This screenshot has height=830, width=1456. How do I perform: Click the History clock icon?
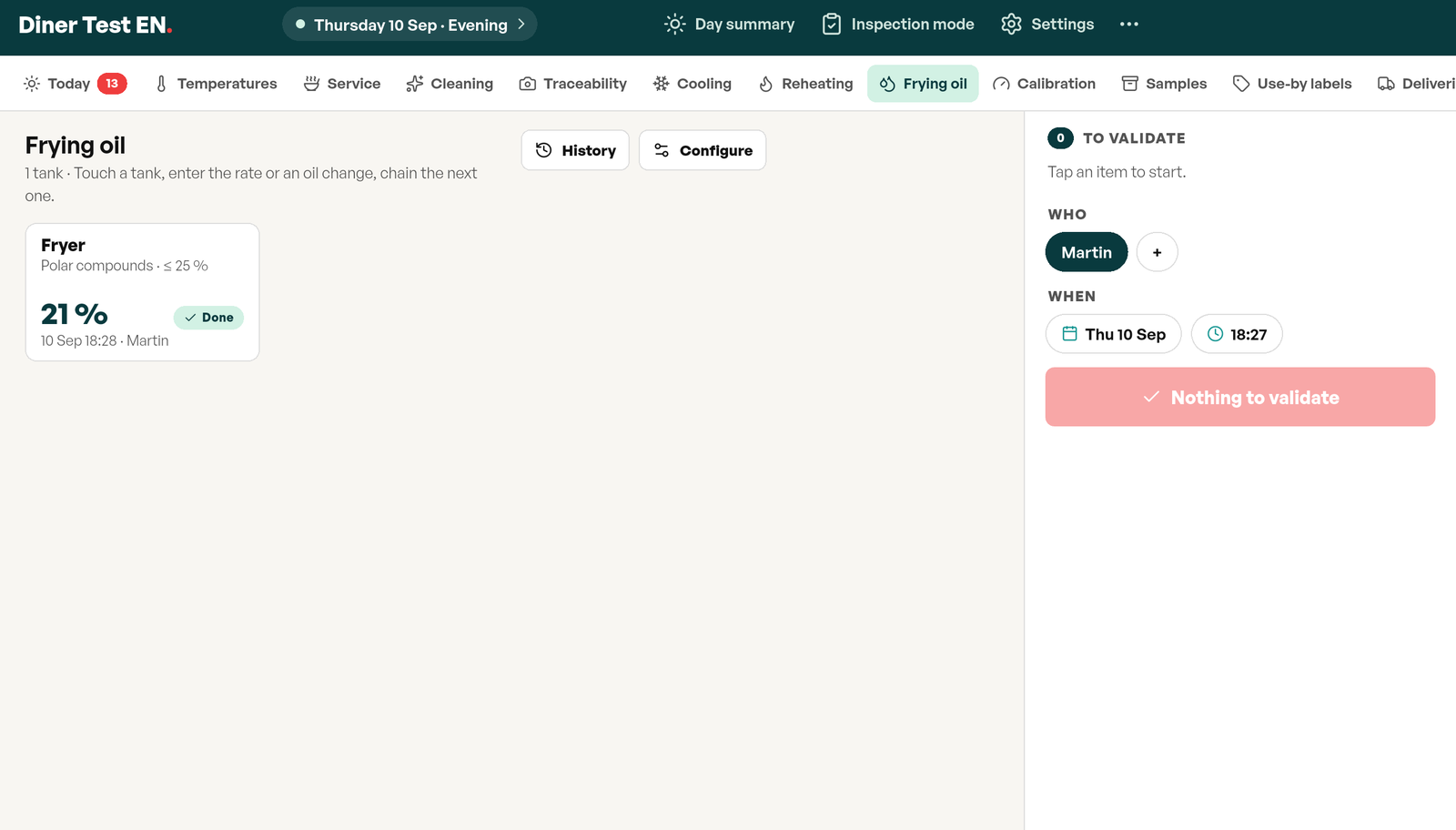pos(544,150)
